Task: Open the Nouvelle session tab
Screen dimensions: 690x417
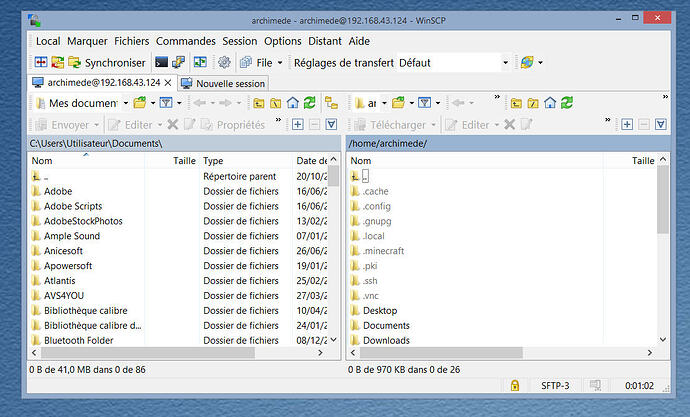Action: [223, 83]
